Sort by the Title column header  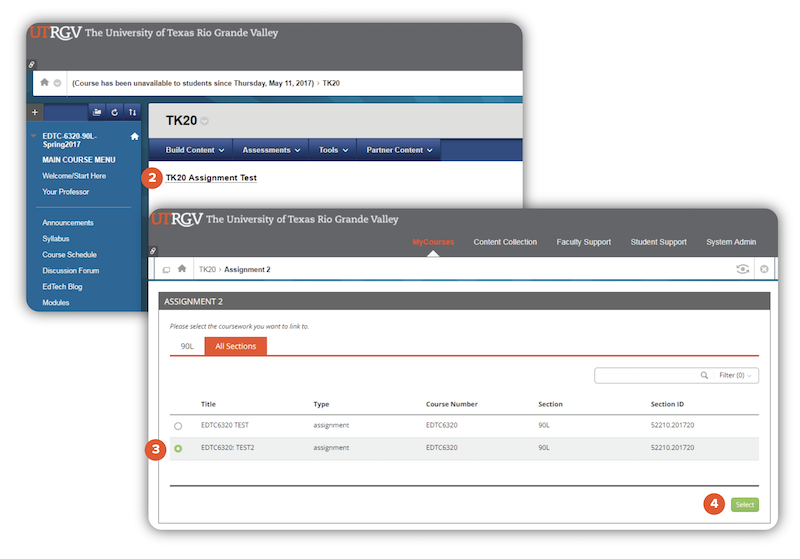pyautogui.click(x=208, y=404)
